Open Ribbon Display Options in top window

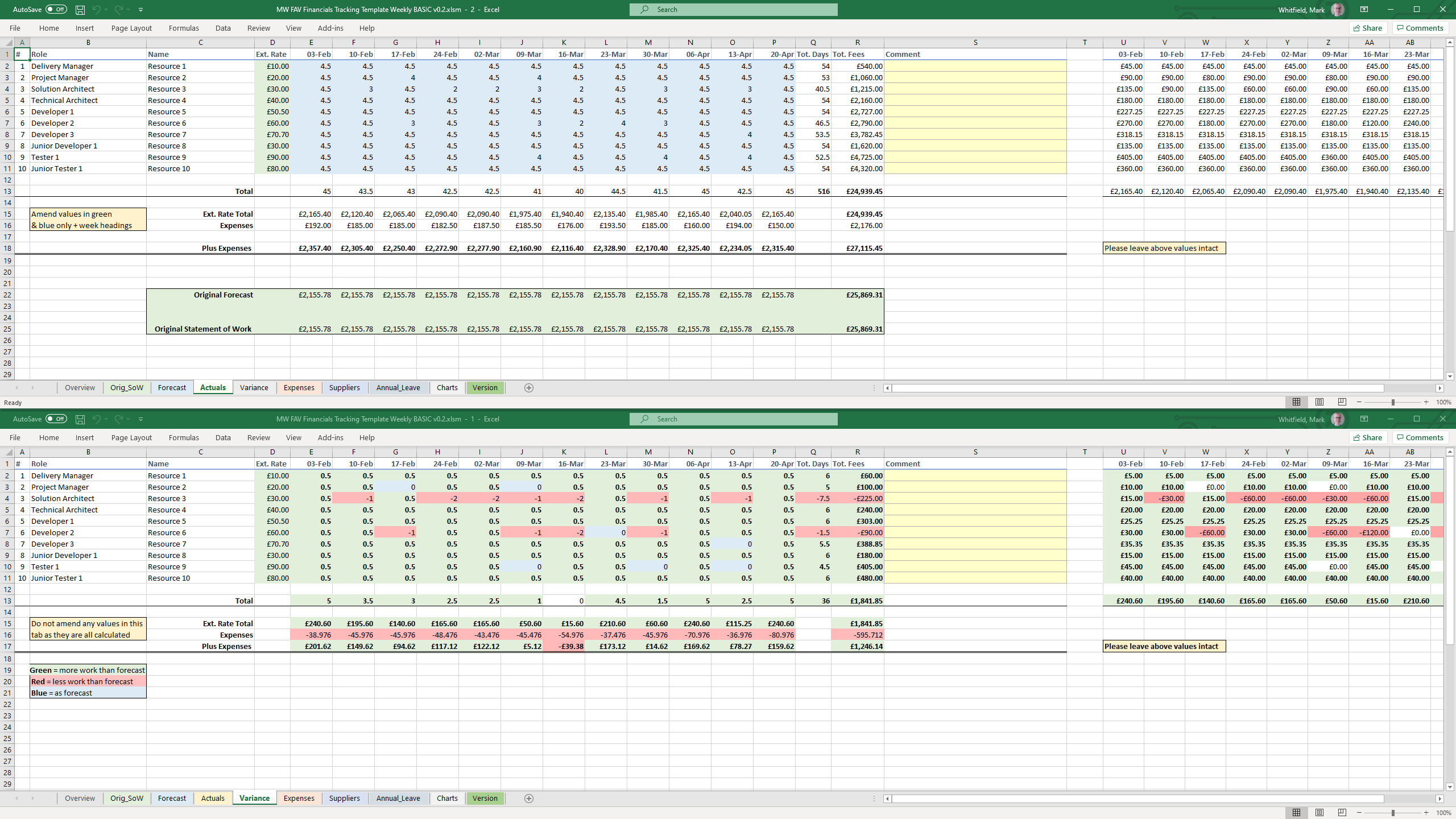click(x=1364, y=10)
